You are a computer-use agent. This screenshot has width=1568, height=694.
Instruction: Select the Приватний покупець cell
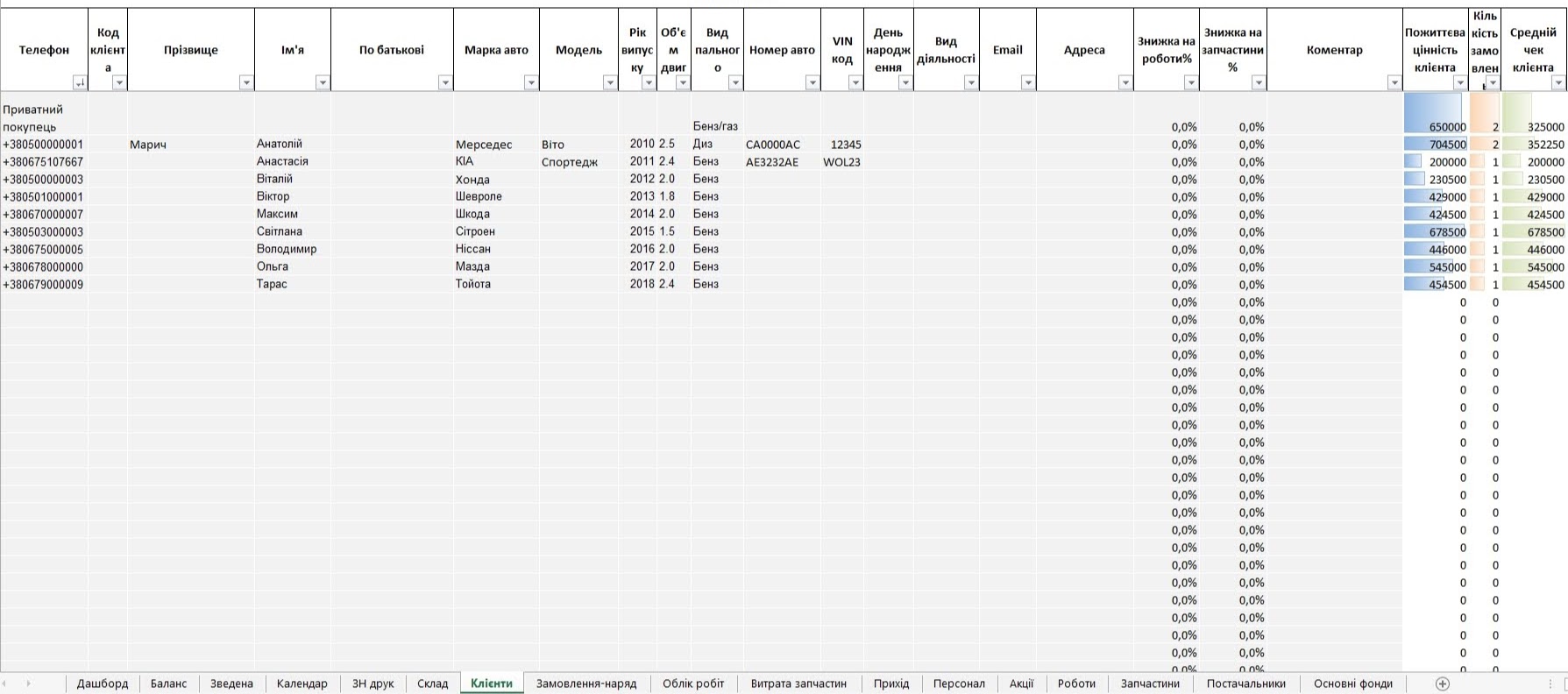(44, 114)
